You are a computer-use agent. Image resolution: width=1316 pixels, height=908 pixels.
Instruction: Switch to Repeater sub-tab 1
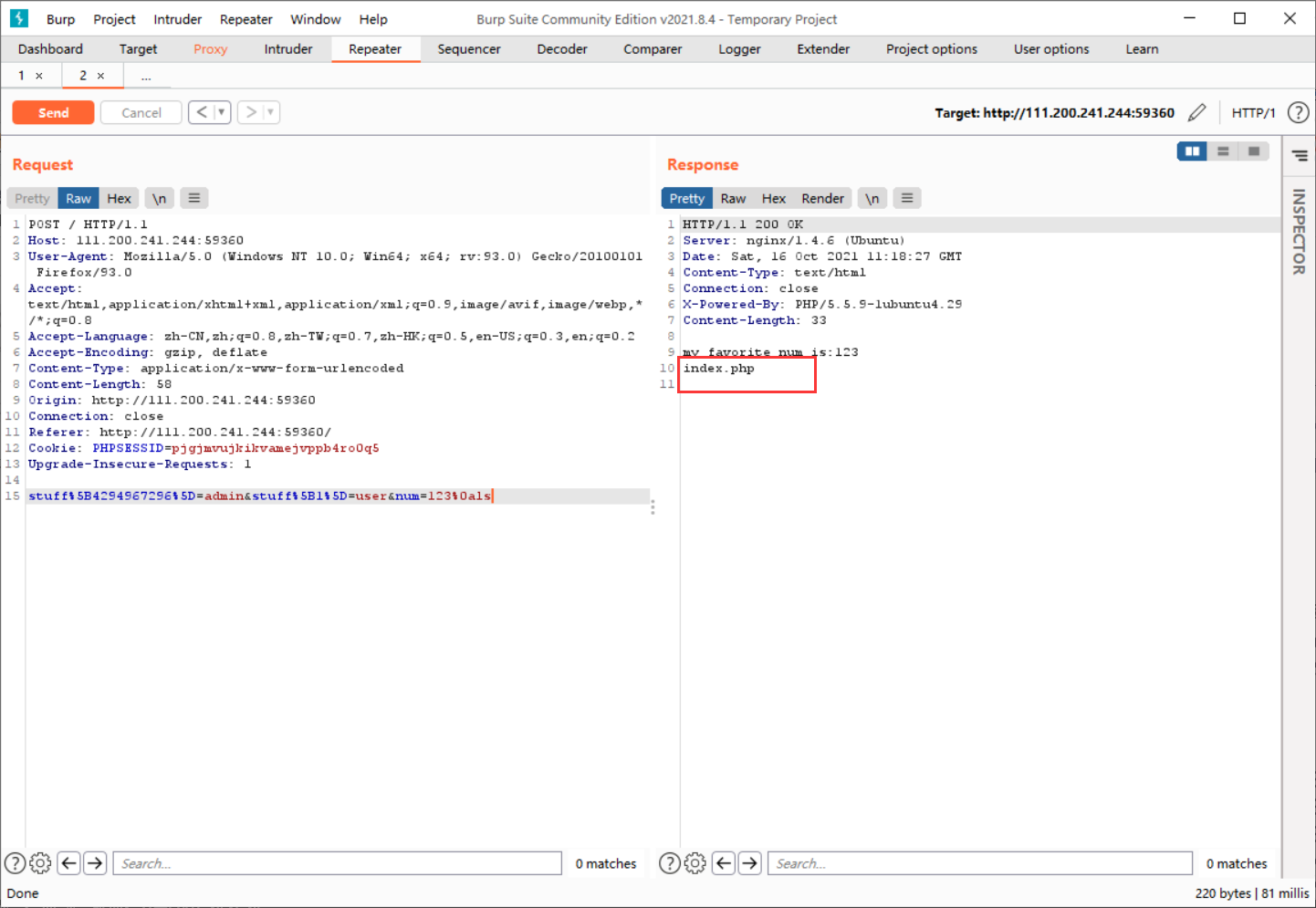coord(21,76)
